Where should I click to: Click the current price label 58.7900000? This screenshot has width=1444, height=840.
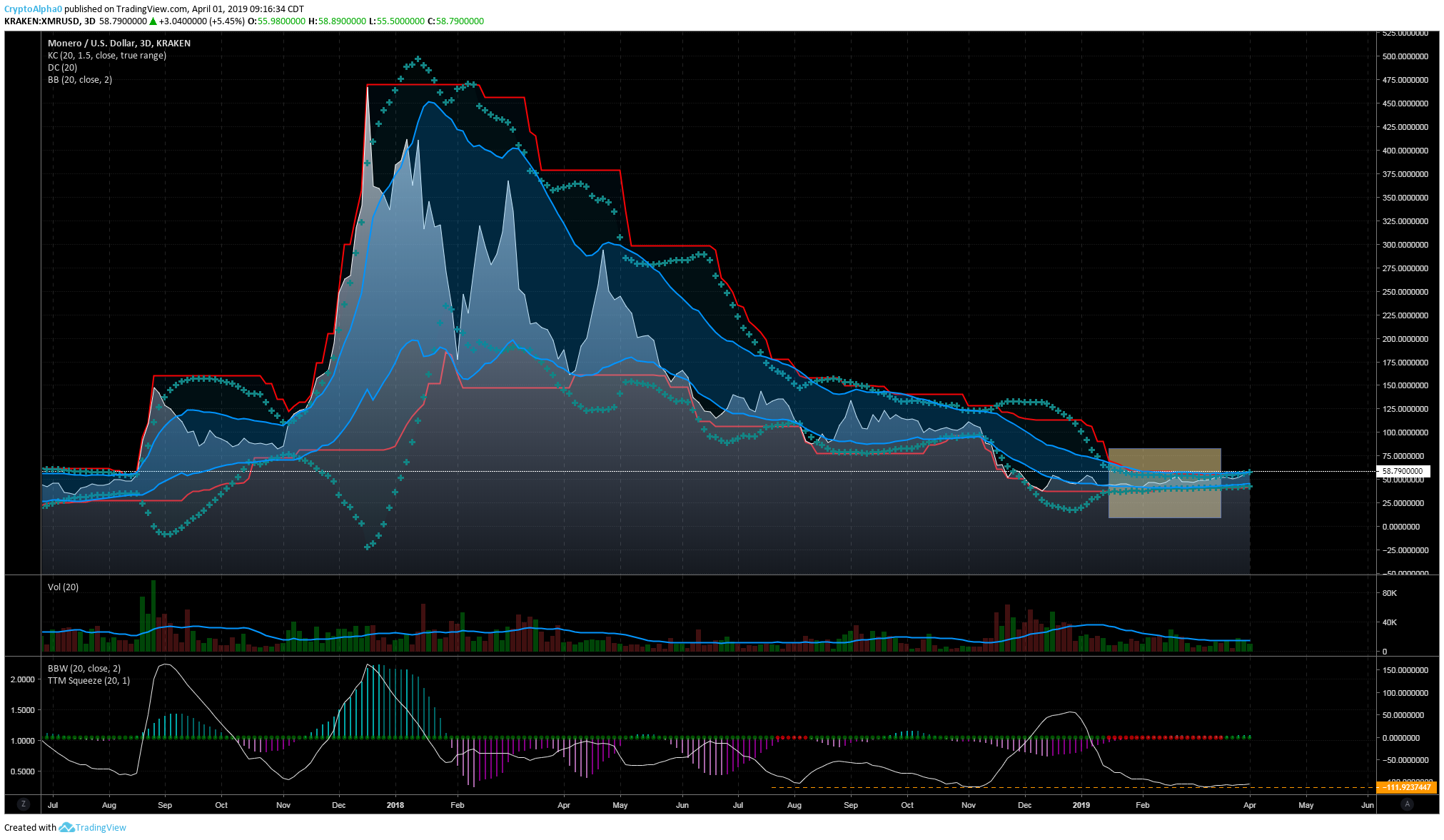point(1403,472)
